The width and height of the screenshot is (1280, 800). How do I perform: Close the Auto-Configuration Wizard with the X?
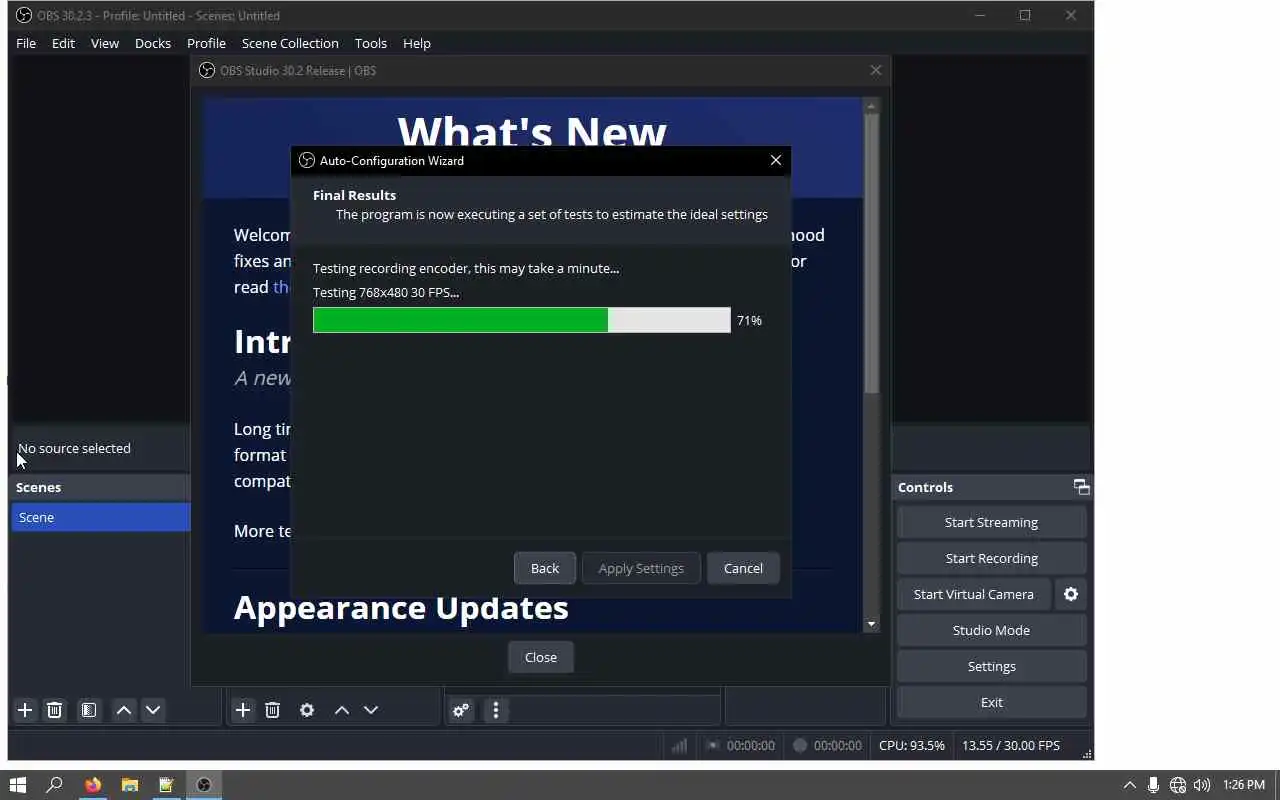tap(776, 160)
